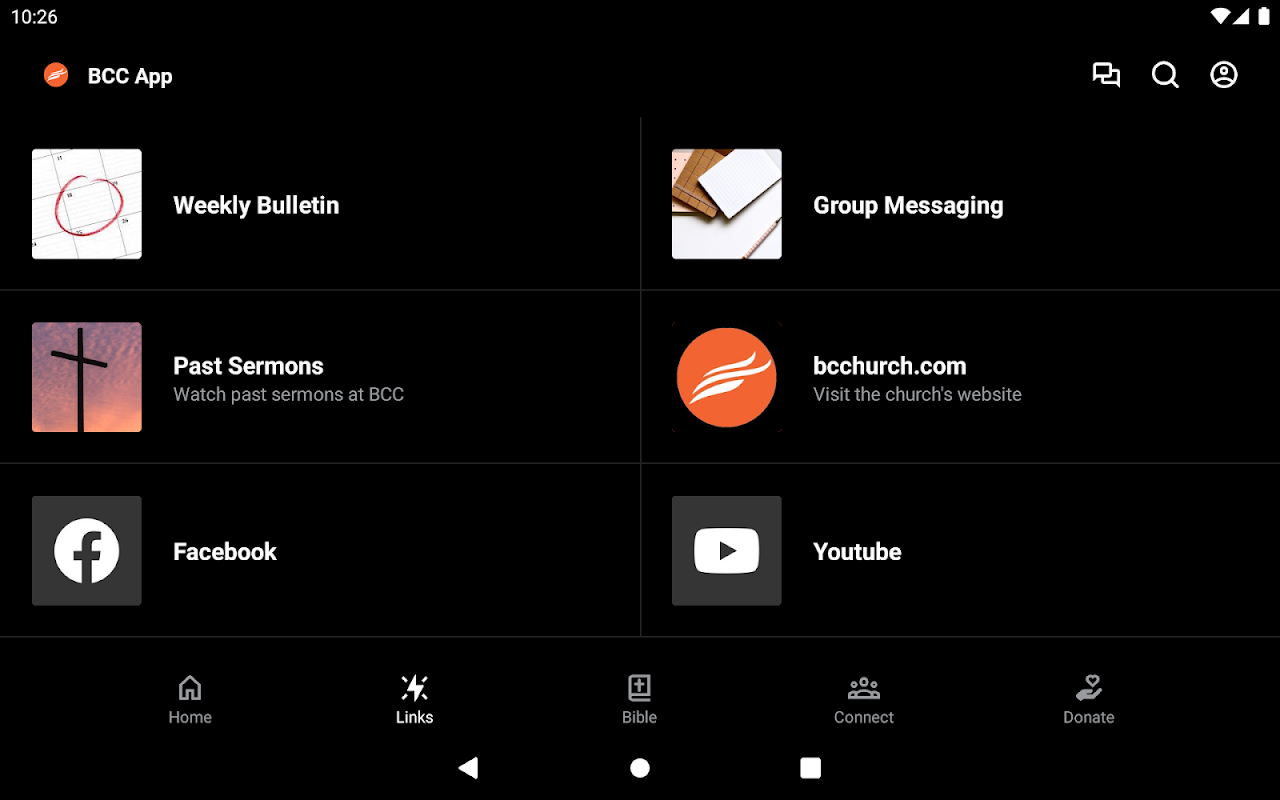Tap the Android recents square button
The image size is (1280, 800).
coord(811,768)
